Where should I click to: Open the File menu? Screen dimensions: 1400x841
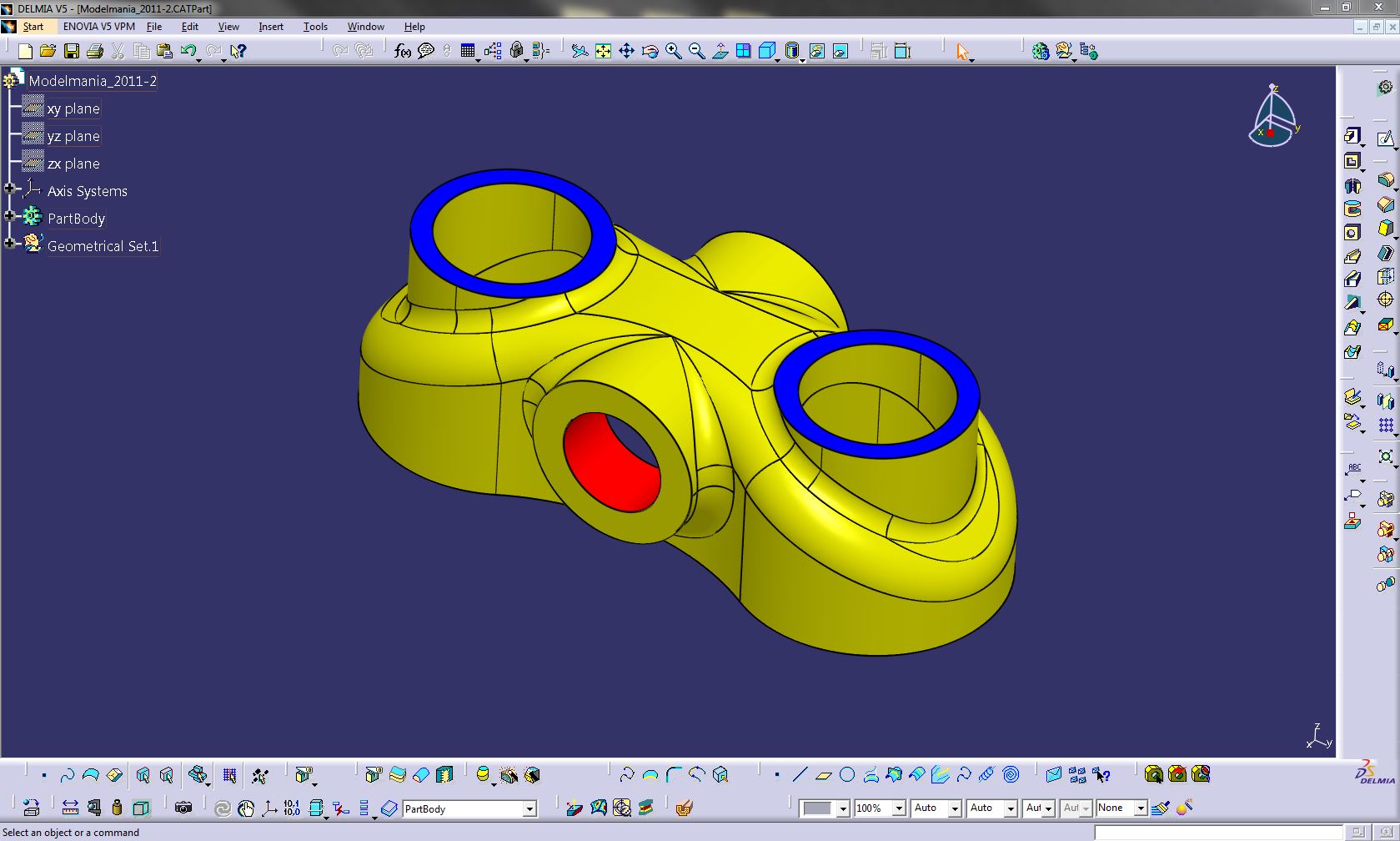tap(154, 27)
